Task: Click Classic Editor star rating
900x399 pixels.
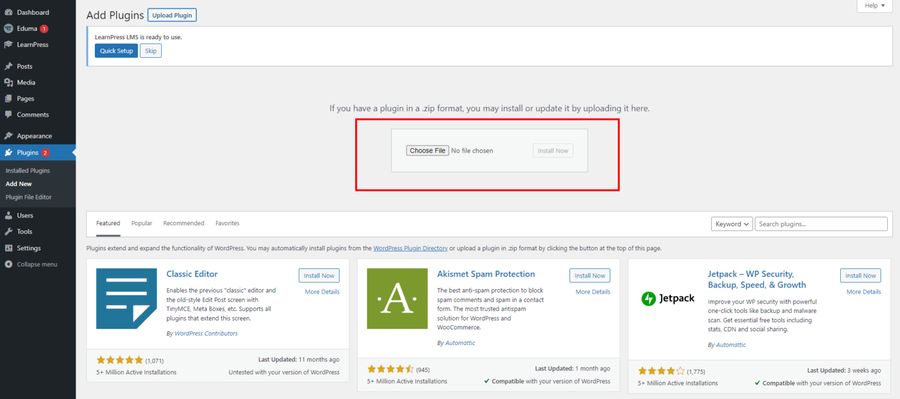Action: (119, 360)
